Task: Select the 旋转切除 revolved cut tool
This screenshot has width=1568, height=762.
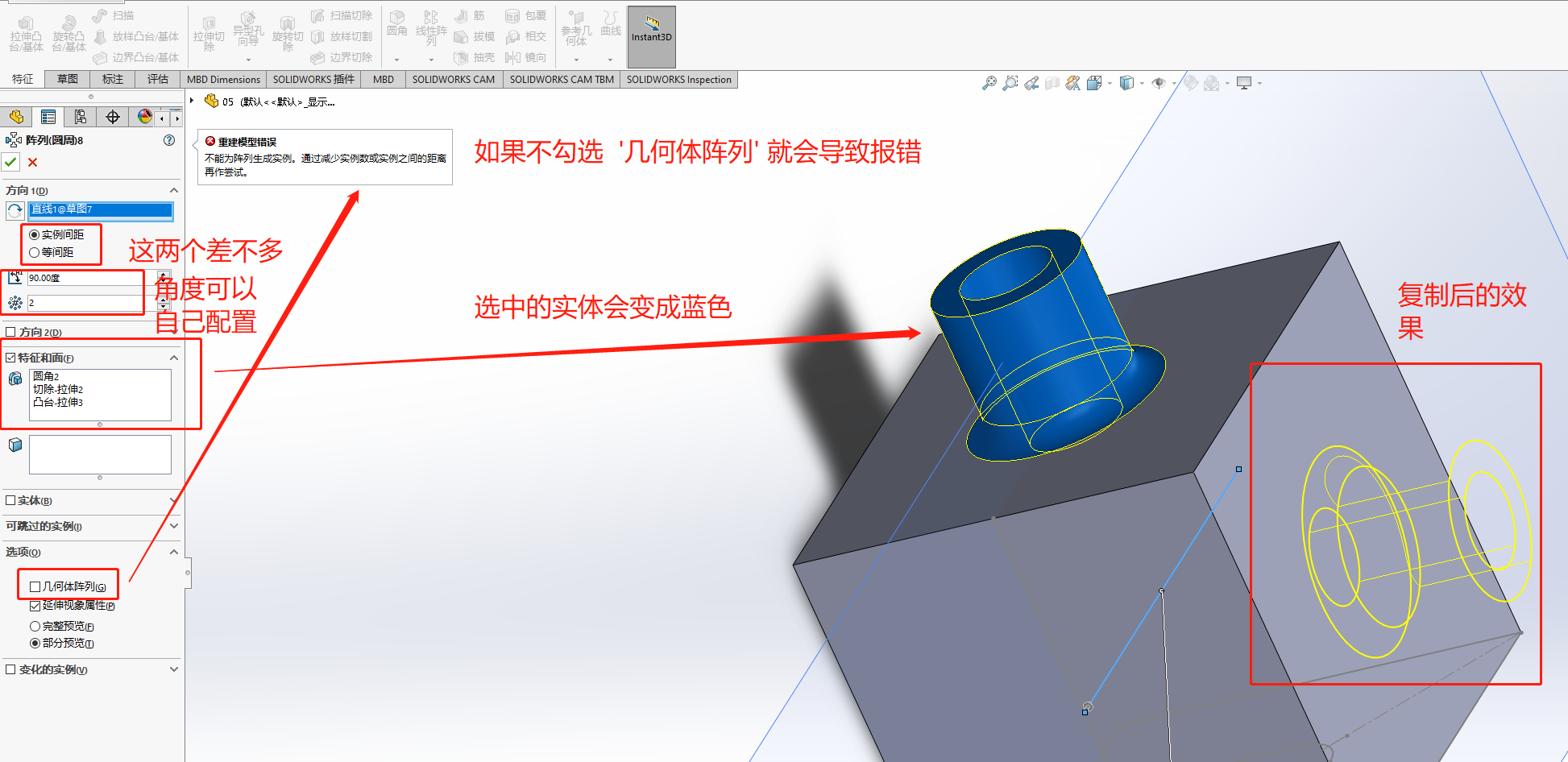Action: [x=288, y=34]
